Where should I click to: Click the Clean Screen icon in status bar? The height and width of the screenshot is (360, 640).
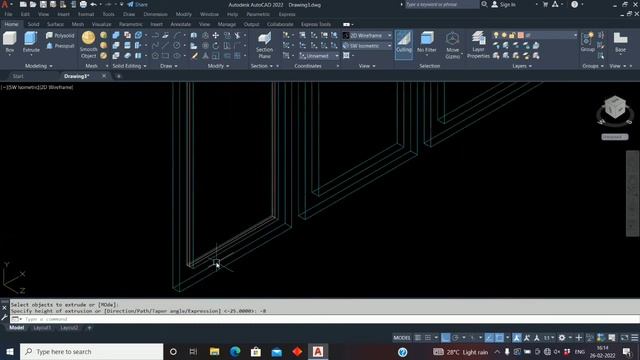(624, 338)
